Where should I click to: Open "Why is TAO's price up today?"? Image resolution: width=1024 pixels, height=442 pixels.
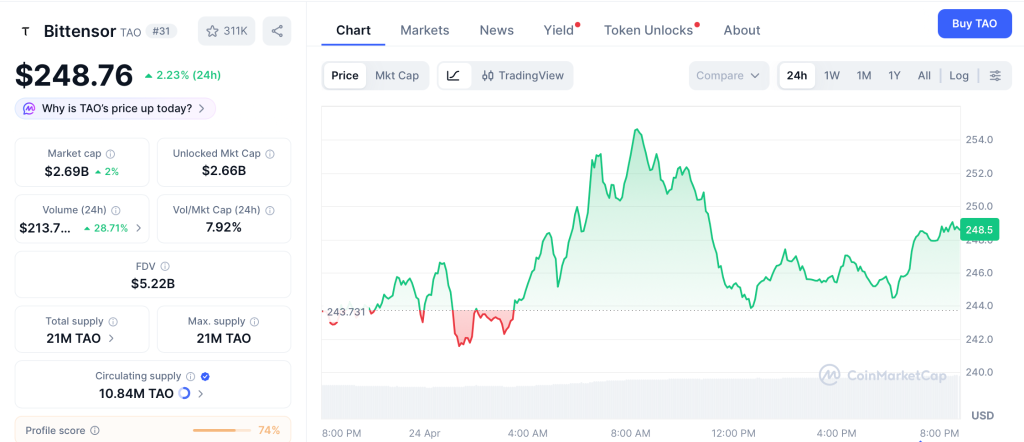click(115, 108)
